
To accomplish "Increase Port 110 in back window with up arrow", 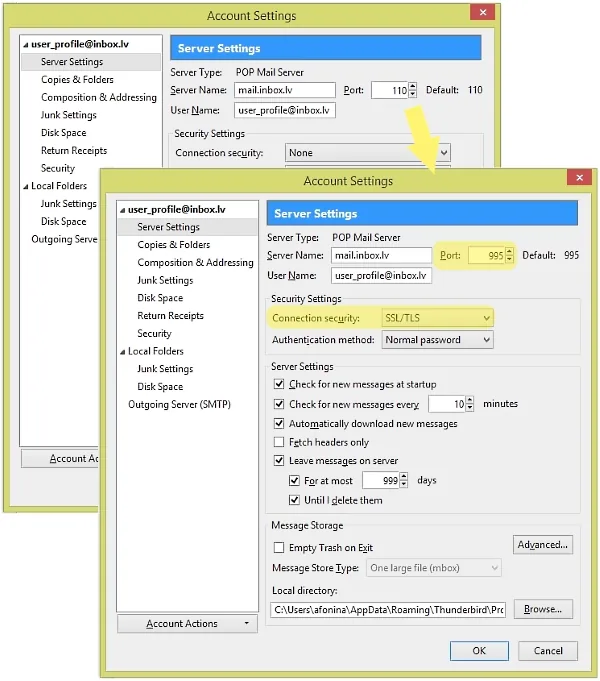I will coord(413,86).
